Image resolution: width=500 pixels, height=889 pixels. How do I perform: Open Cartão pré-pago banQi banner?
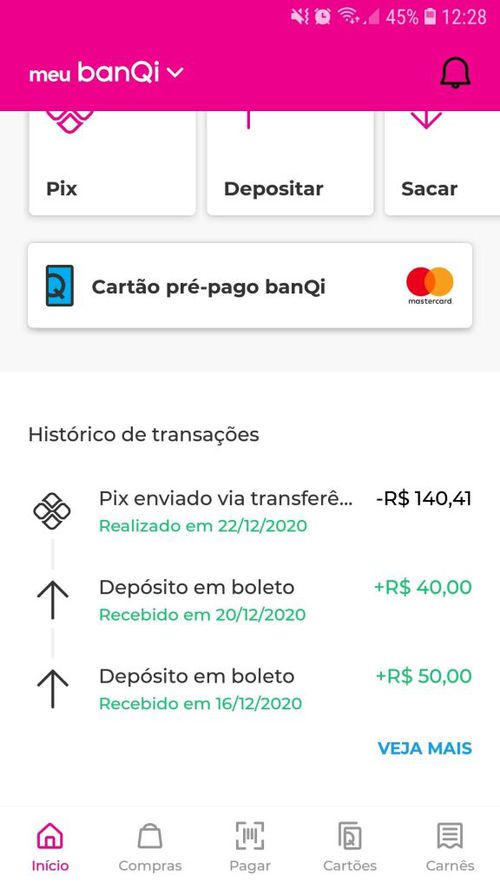tap(250, 285)
